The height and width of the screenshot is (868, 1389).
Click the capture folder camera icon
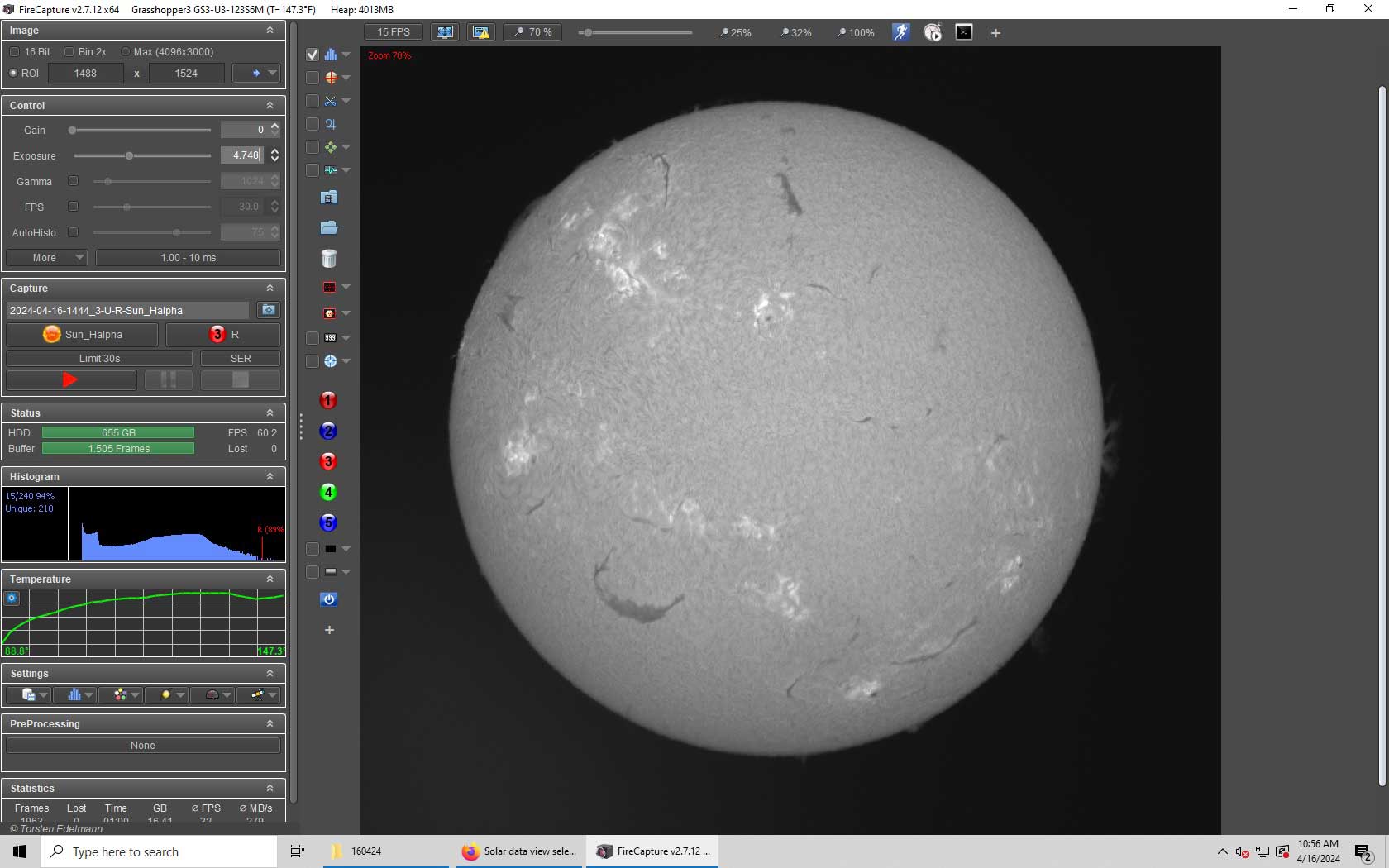(268, 310)
